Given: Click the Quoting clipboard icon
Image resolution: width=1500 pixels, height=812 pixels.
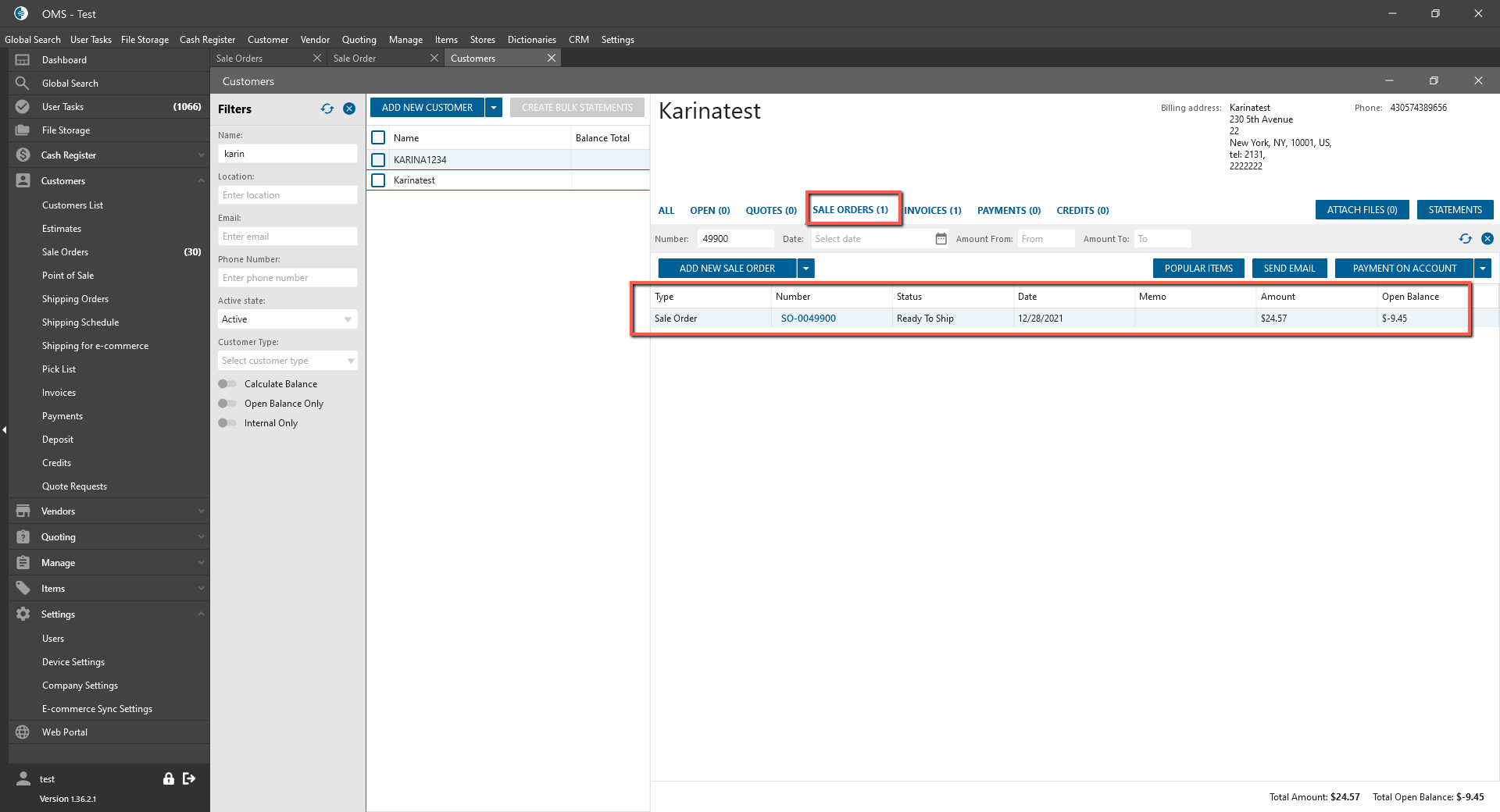Looking at the screenshot, I should point(23,537).
